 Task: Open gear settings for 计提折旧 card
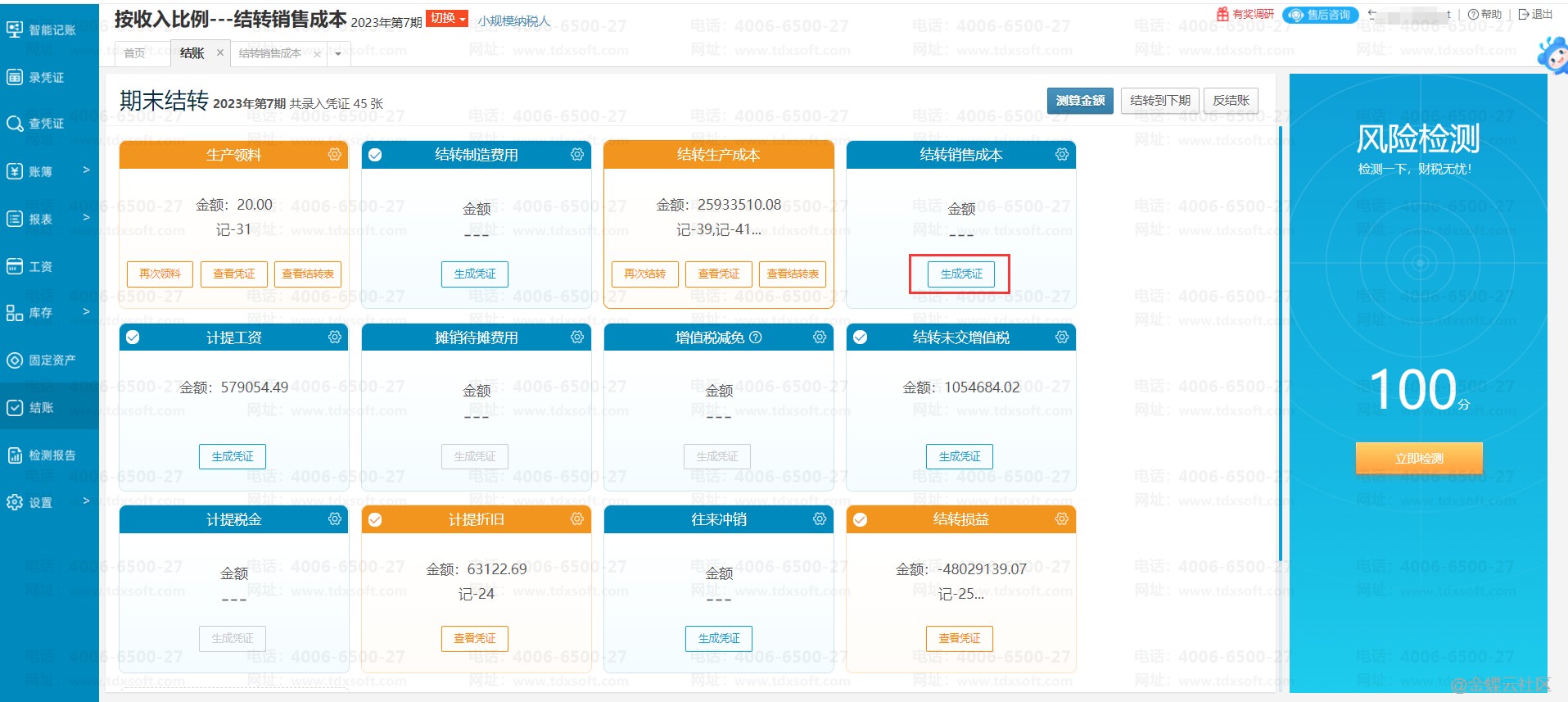[x=576, y=519]
